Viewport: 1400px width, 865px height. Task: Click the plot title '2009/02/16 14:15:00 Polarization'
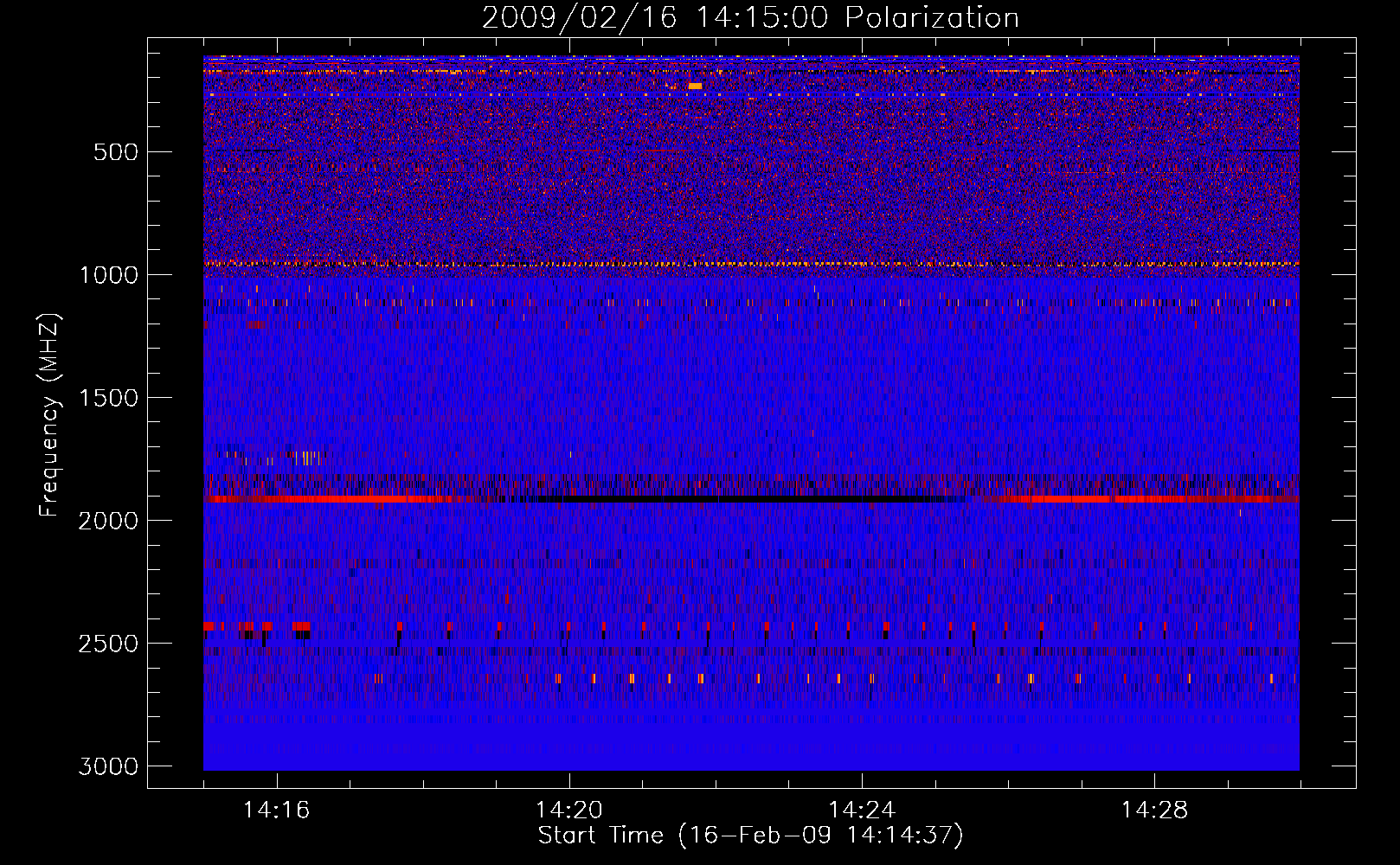click(x=750, y=17)
